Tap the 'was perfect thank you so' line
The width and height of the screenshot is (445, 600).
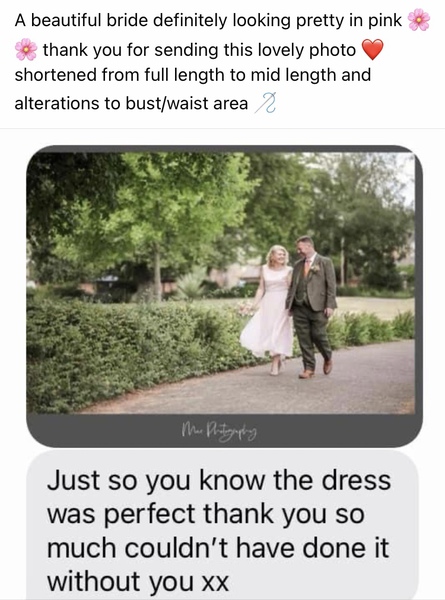pyautogui.click(x=205, y=514)
